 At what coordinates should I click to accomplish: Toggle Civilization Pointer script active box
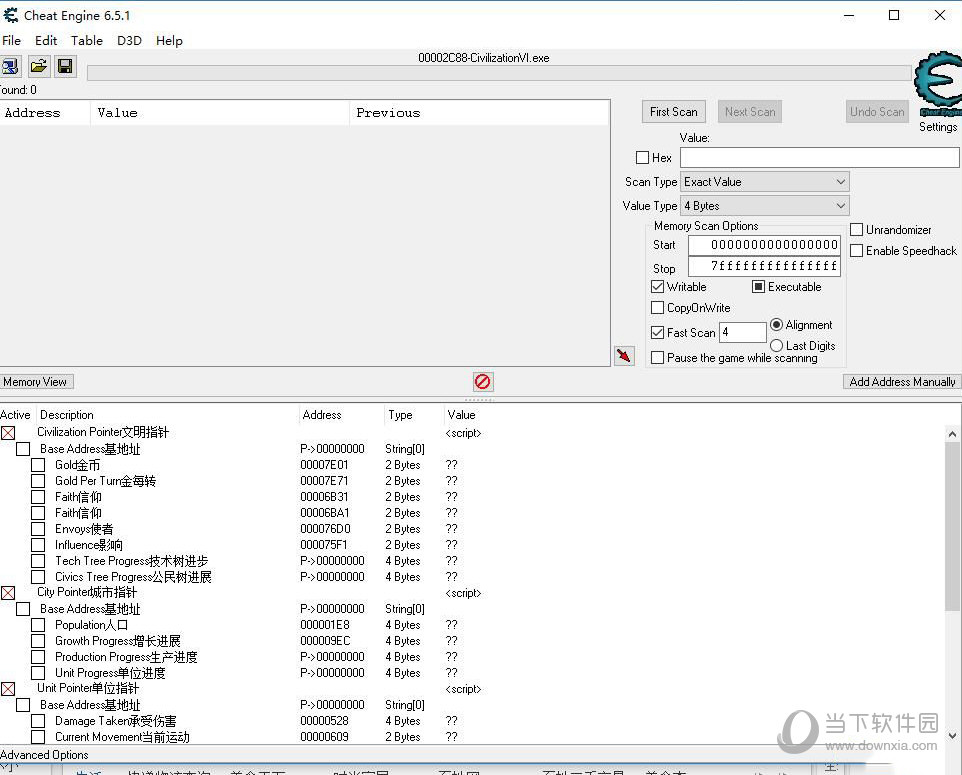[x=8, y=433]
